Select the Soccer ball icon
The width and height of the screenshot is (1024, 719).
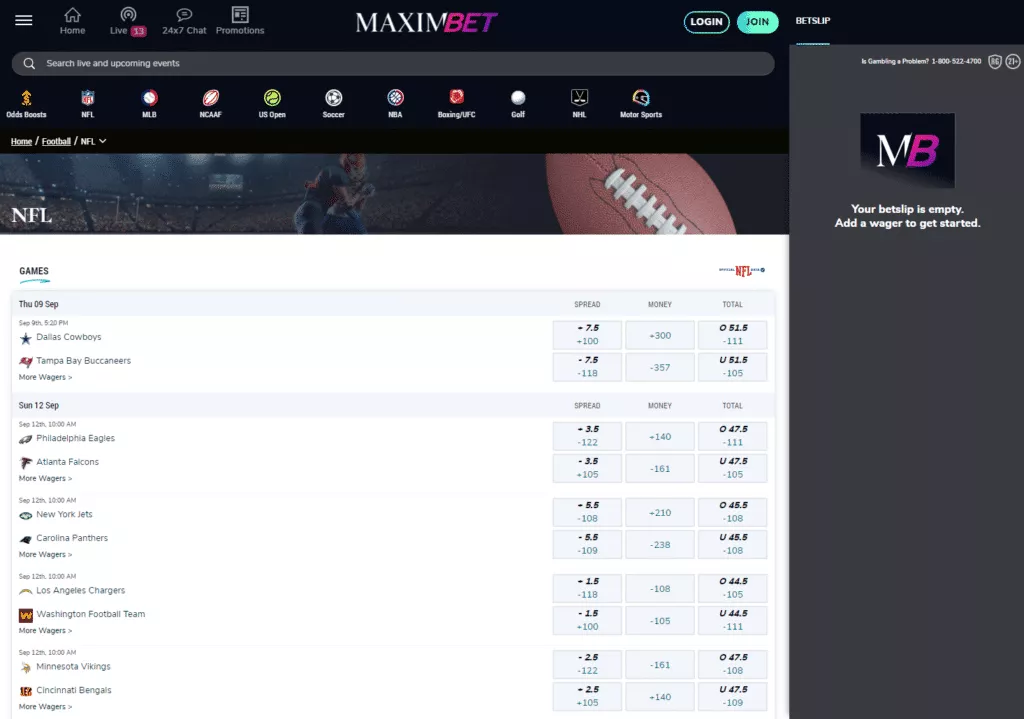[x=334, y=98]
